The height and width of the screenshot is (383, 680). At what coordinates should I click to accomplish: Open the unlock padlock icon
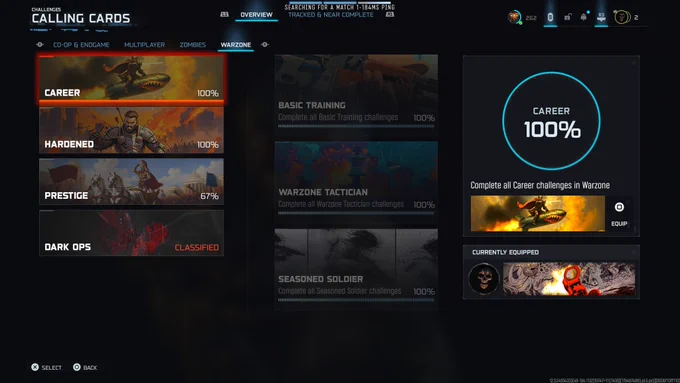click(567, 17)
